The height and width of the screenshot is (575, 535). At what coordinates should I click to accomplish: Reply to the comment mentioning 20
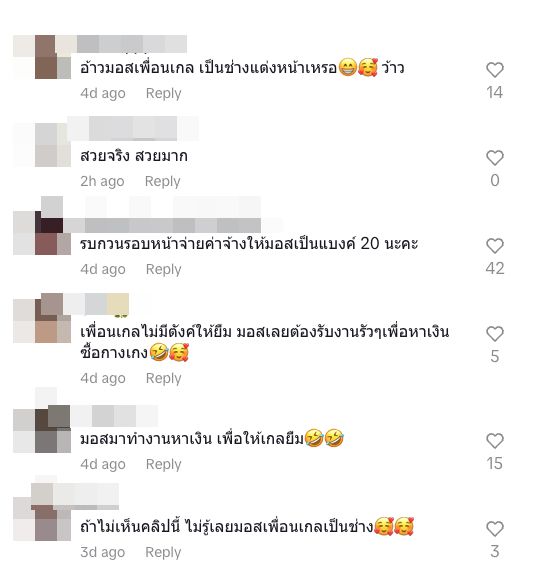[x=164, y=269]
